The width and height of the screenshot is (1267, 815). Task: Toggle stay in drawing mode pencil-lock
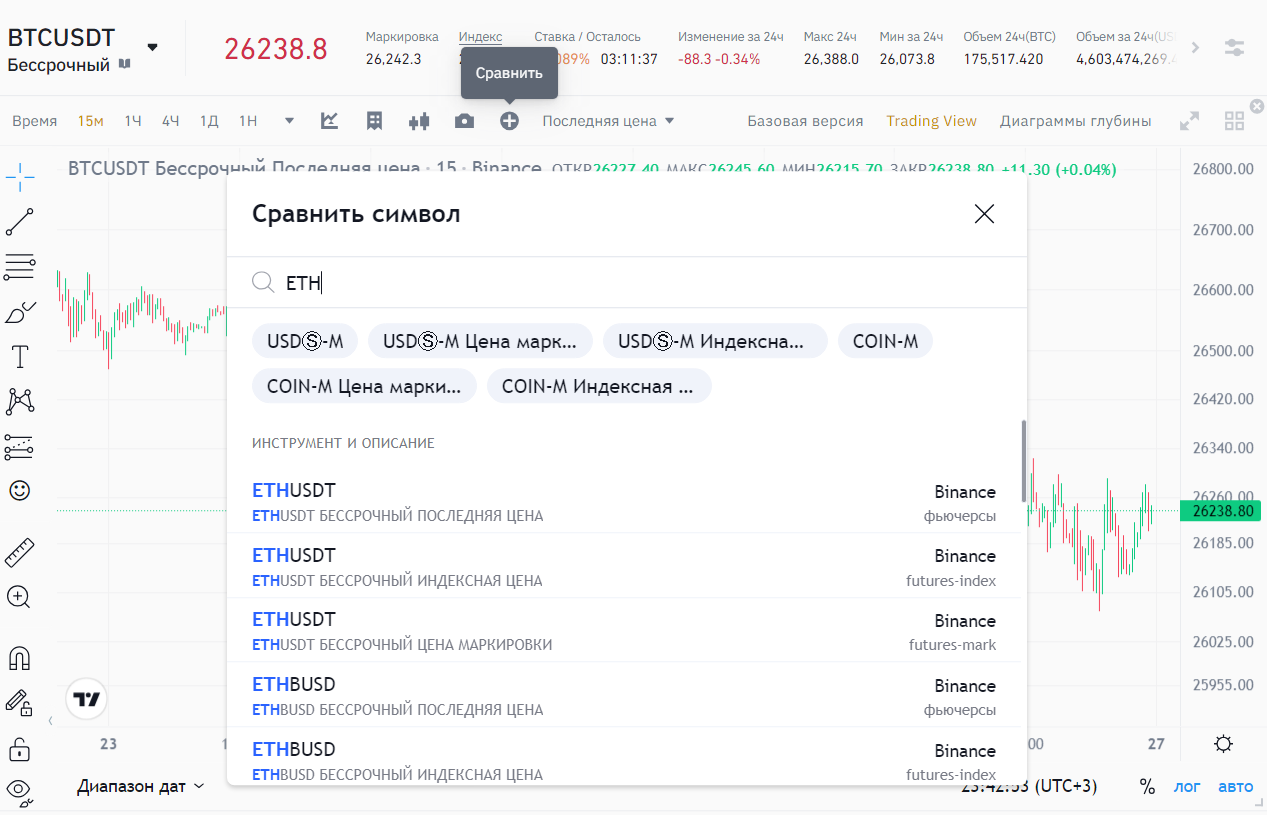tap(20, 702)
